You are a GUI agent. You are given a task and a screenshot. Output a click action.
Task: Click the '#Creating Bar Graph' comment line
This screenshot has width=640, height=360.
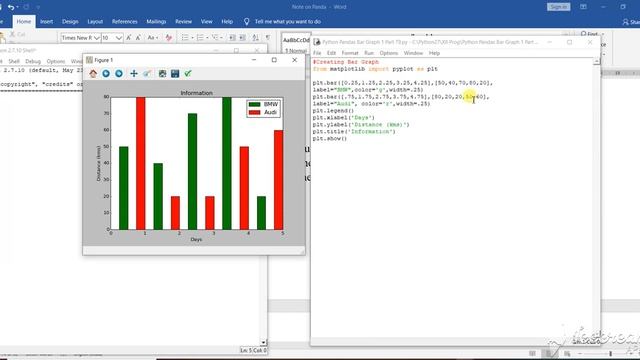pos(346,62)
